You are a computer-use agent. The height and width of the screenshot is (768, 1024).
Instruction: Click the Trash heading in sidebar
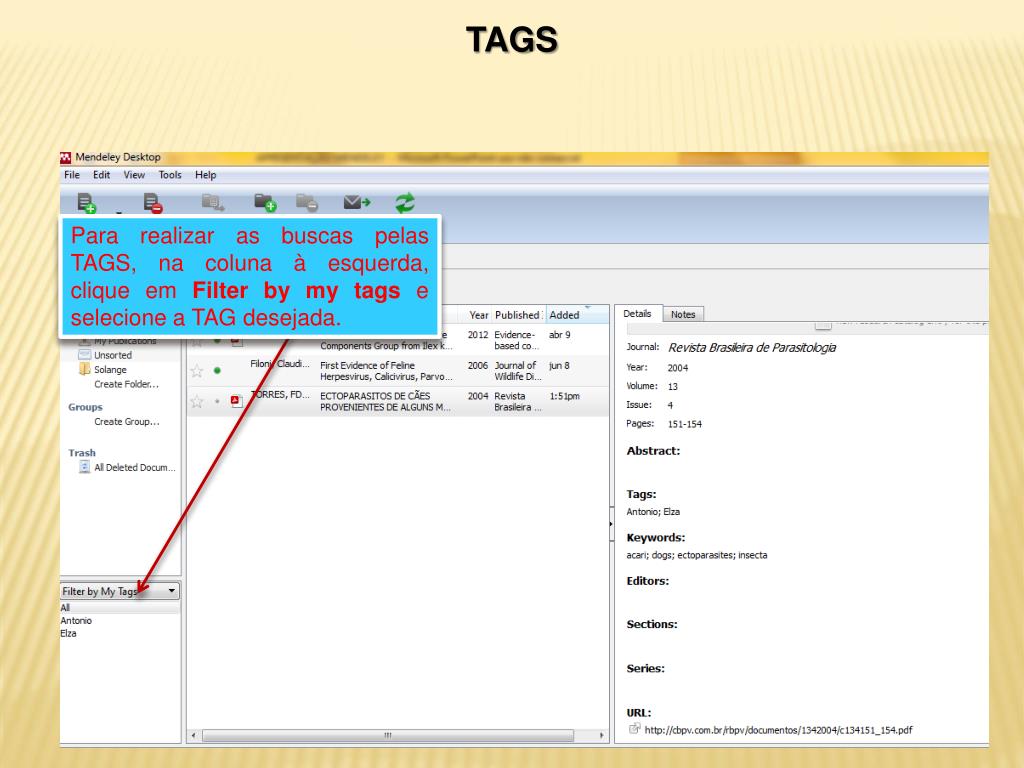[x=82, y=453]
